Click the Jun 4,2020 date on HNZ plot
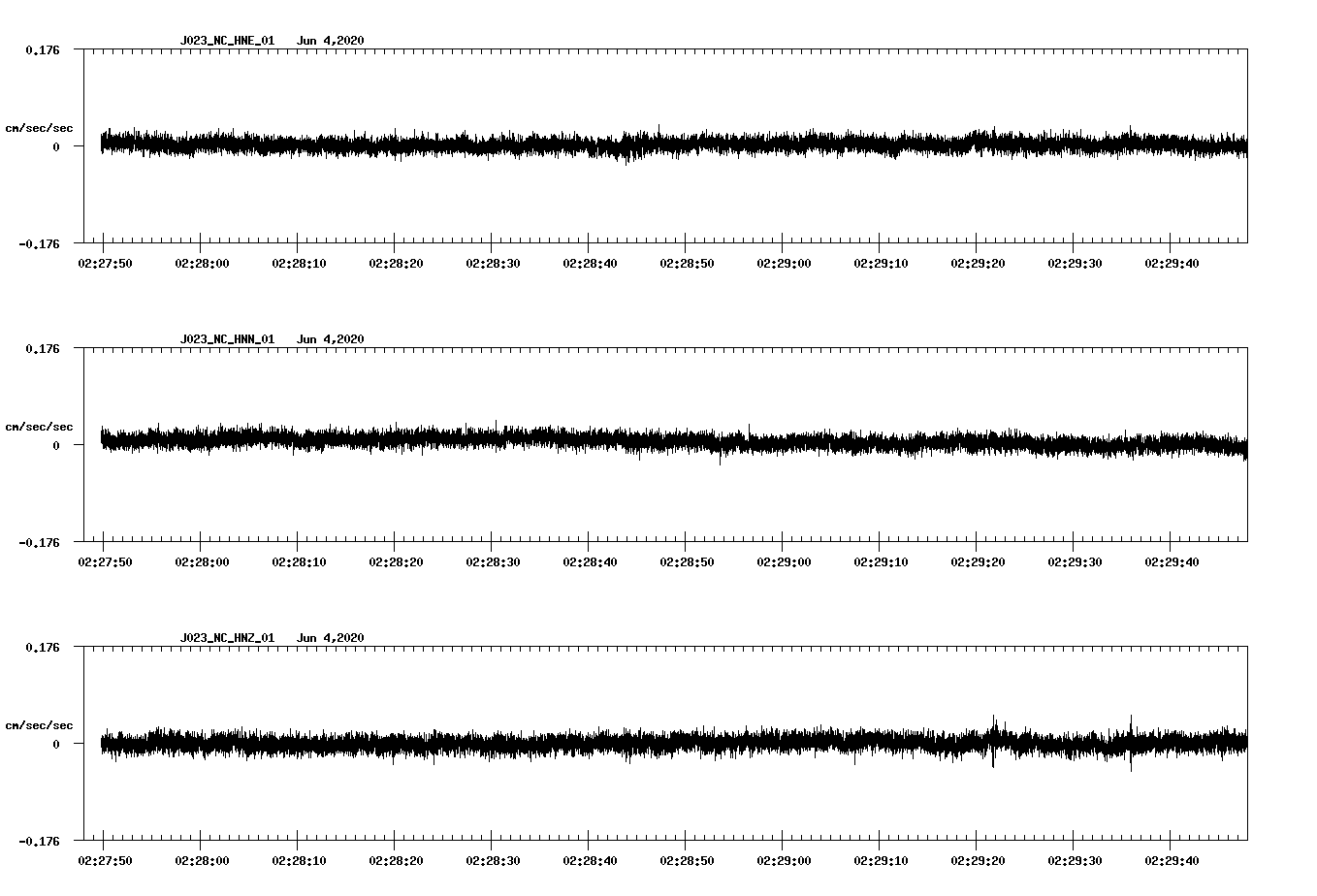Screen dimensions: 1317x896 click(x=331, y=638)
